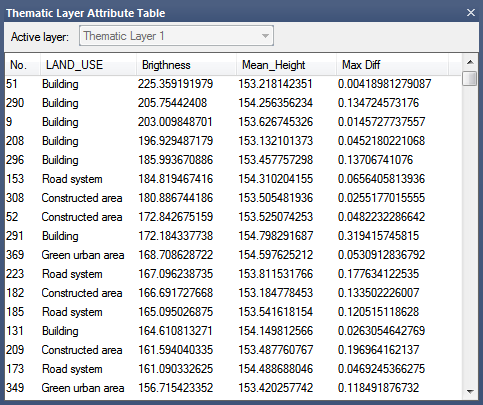This screenshot has height=405, width=483.
Task: Click the Thematic Layer 1 combo box text
Action: [x=124, y=36]
